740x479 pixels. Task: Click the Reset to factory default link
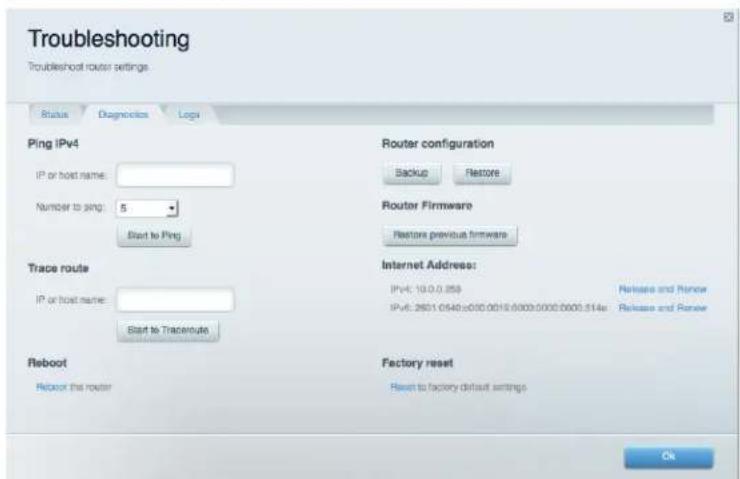point(403,387)
